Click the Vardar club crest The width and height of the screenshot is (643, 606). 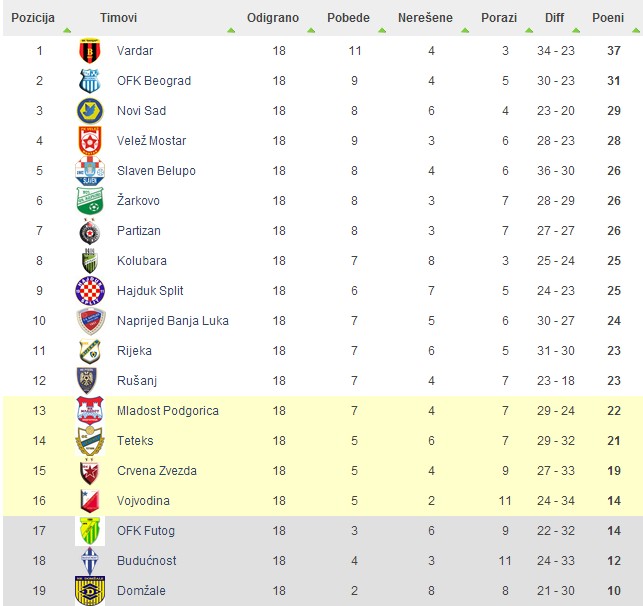(90, 51)
